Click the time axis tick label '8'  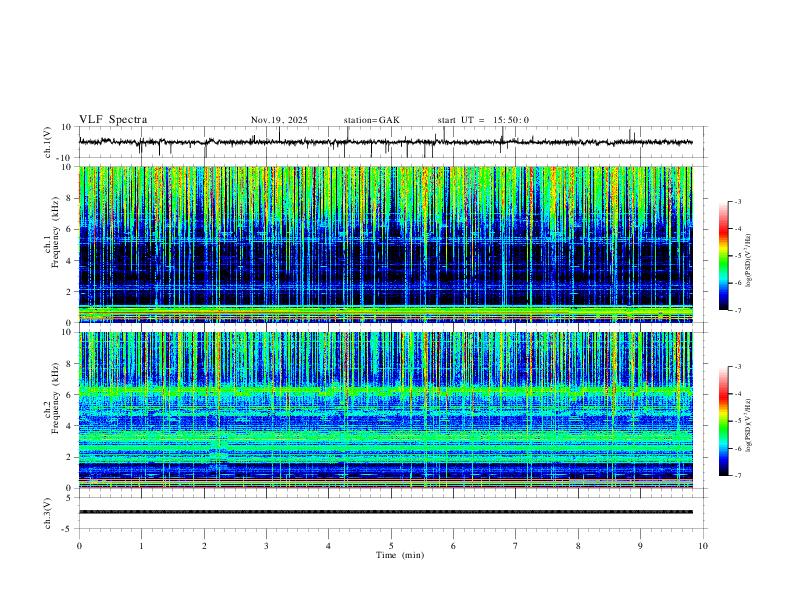pyautogui.click(x=578, y=546)
